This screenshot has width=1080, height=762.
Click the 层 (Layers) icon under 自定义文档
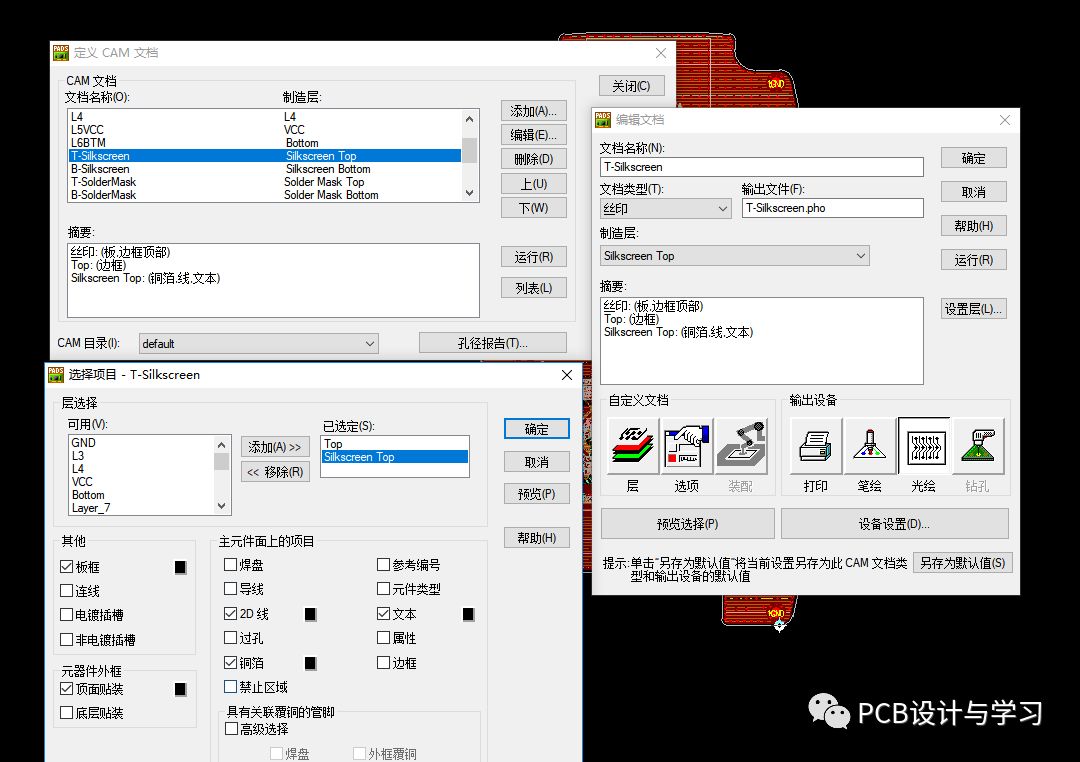[x=632, y=446]
